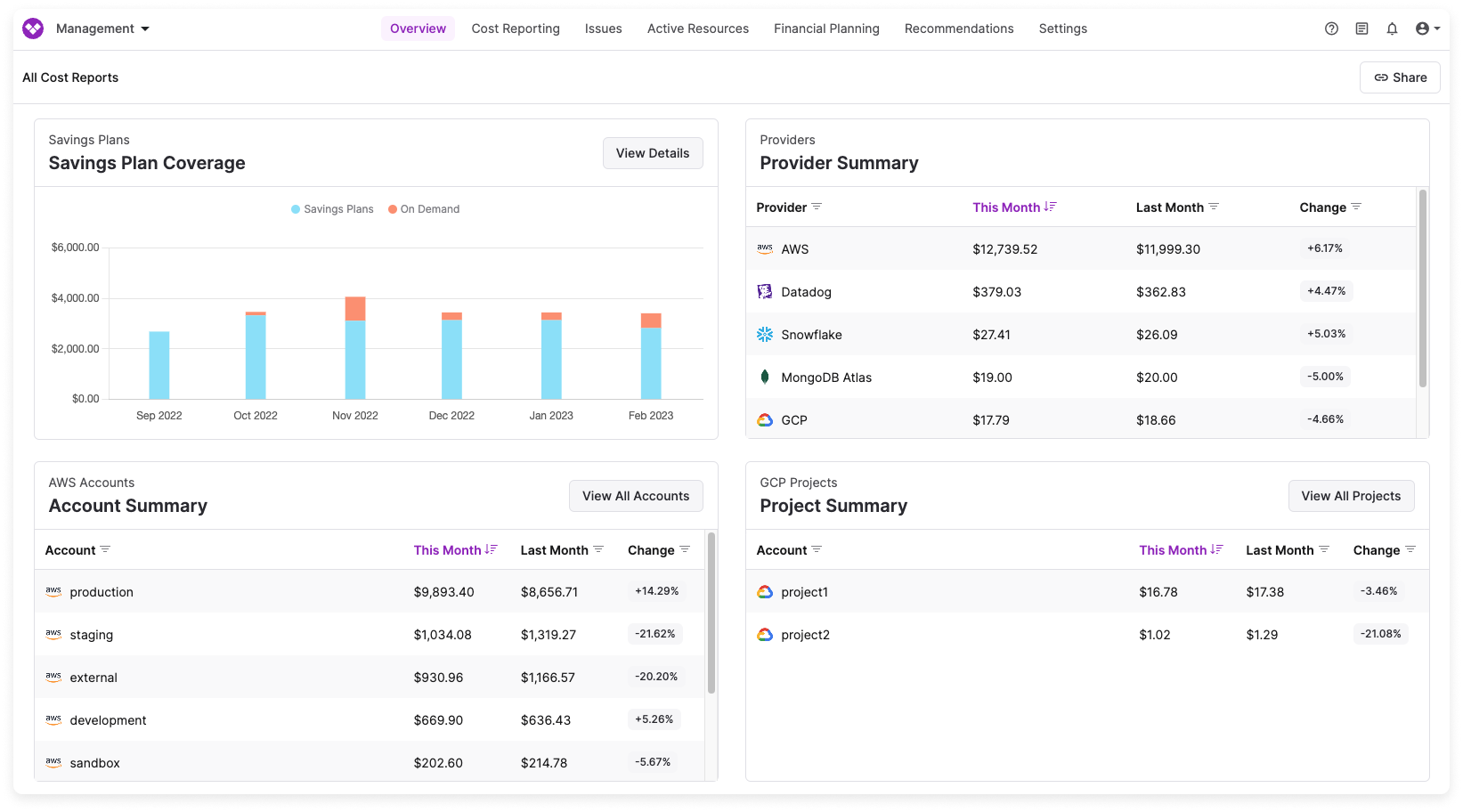Viewport: 1463px width, 812px height.
Task: Open the Financial Planning tab
Action: (x=826, y=28)
